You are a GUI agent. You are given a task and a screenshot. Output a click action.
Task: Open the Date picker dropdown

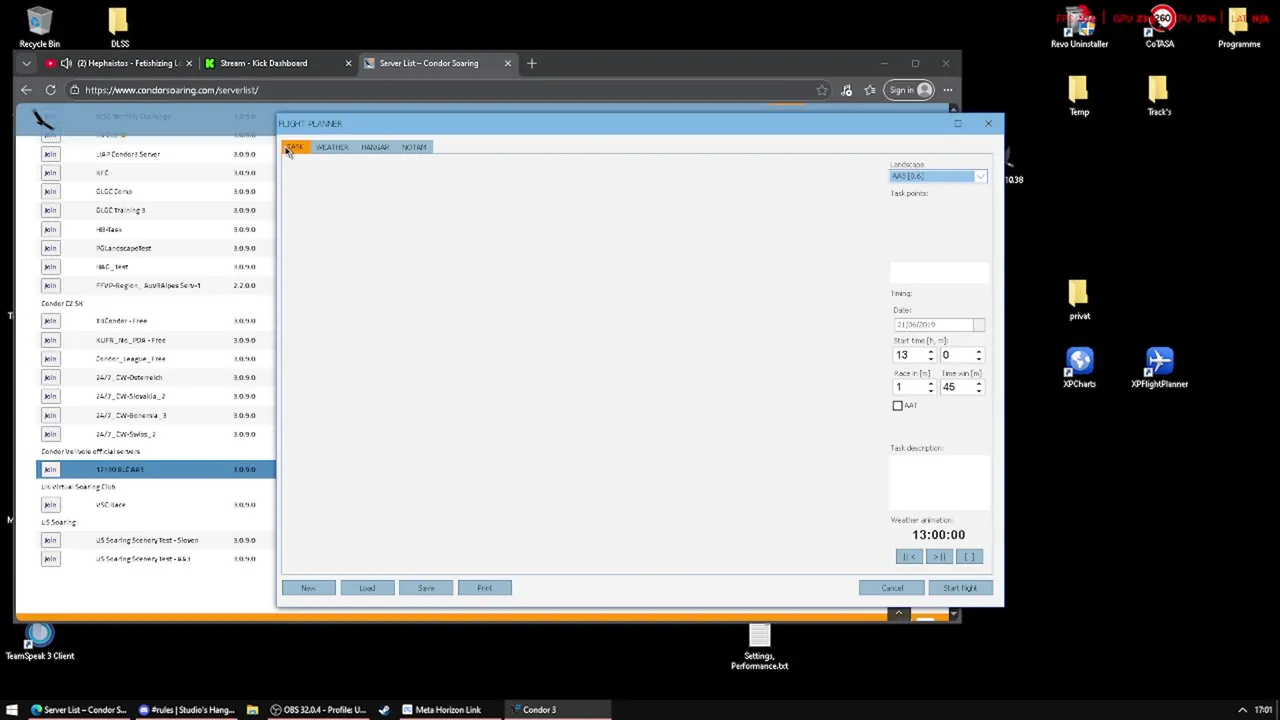[979, 325]
